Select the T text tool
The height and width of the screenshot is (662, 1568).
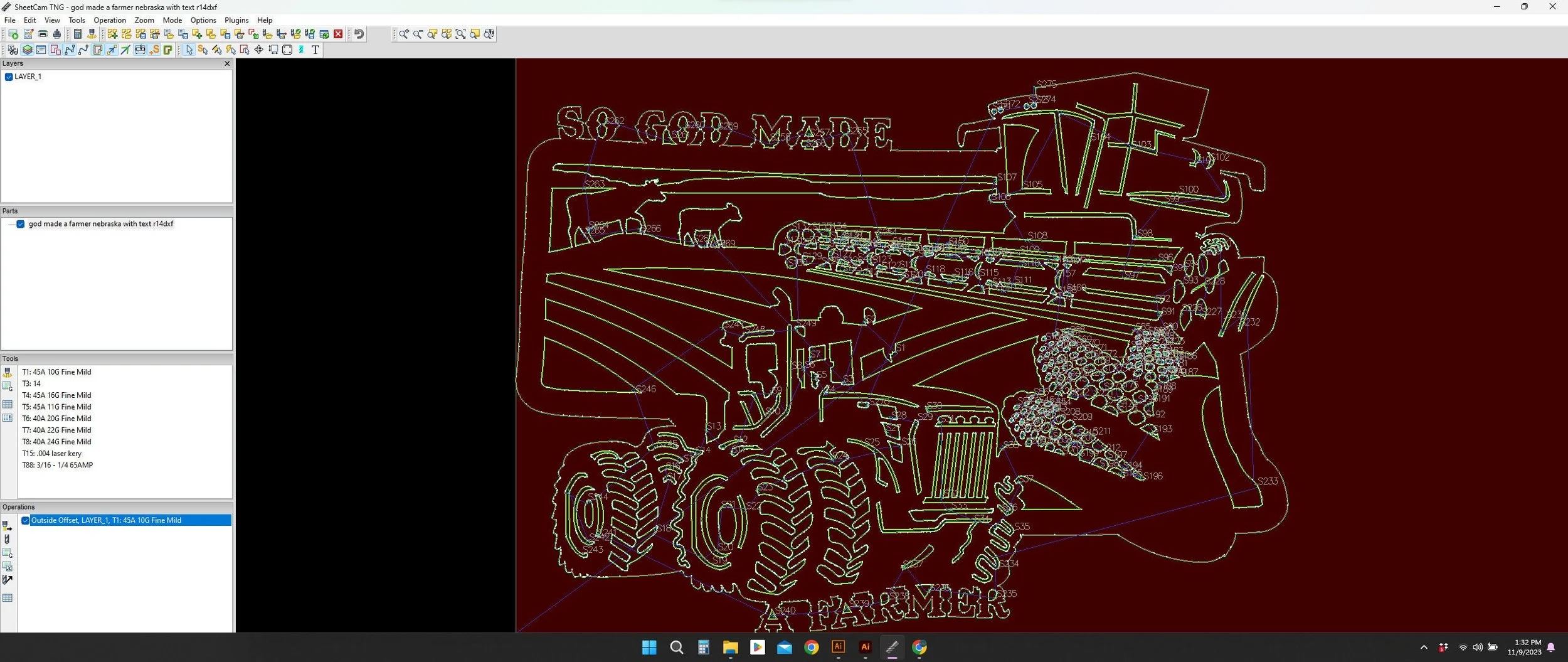(x=315, y=50)
